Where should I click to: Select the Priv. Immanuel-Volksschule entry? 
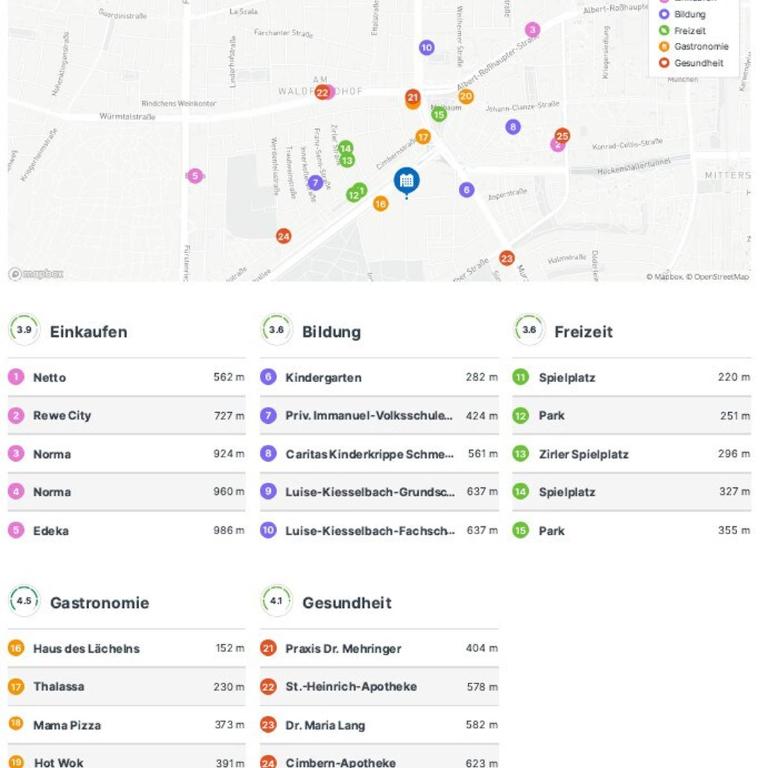[x=379, y=415]
